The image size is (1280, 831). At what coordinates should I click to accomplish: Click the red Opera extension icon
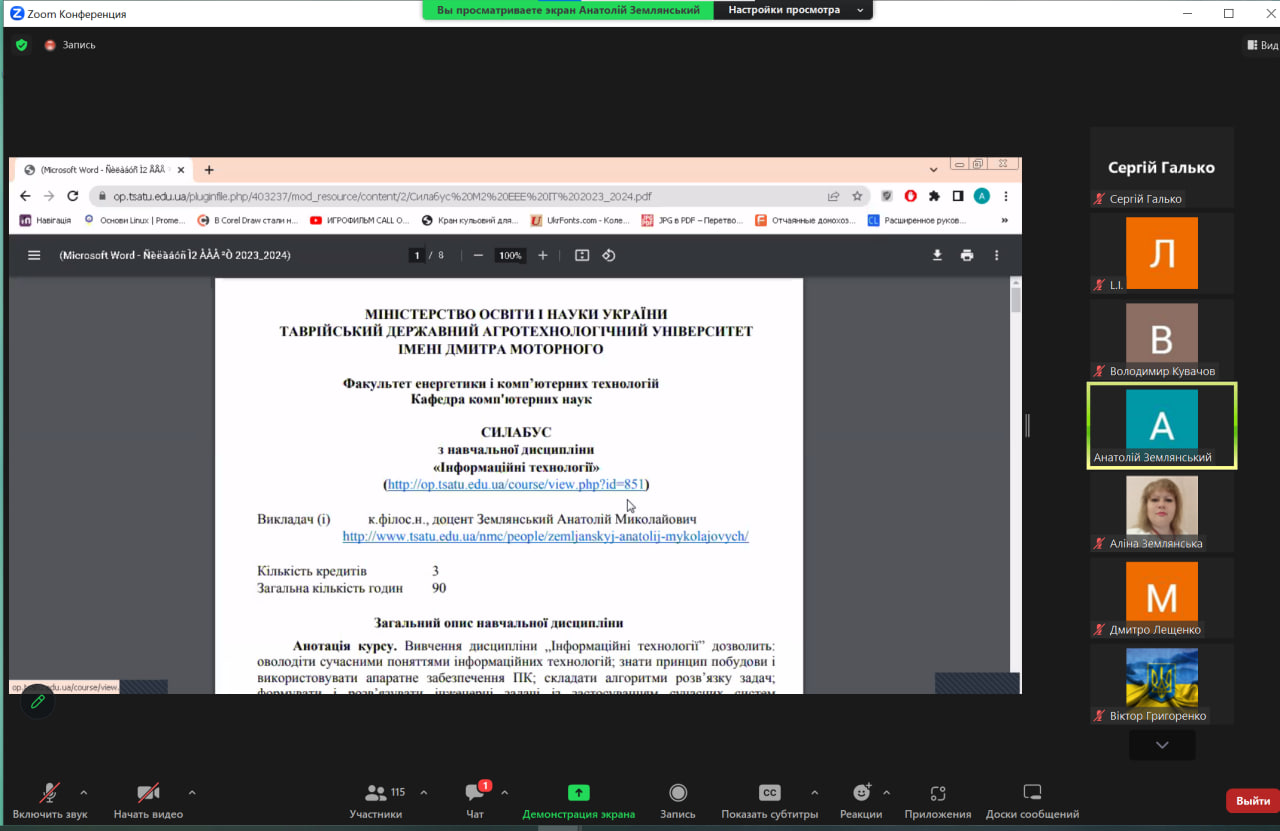(910, 196)
